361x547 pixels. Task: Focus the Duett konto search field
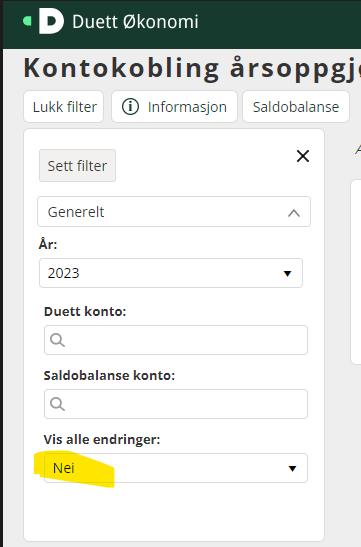pyautogui.click(x=176, y=340)
